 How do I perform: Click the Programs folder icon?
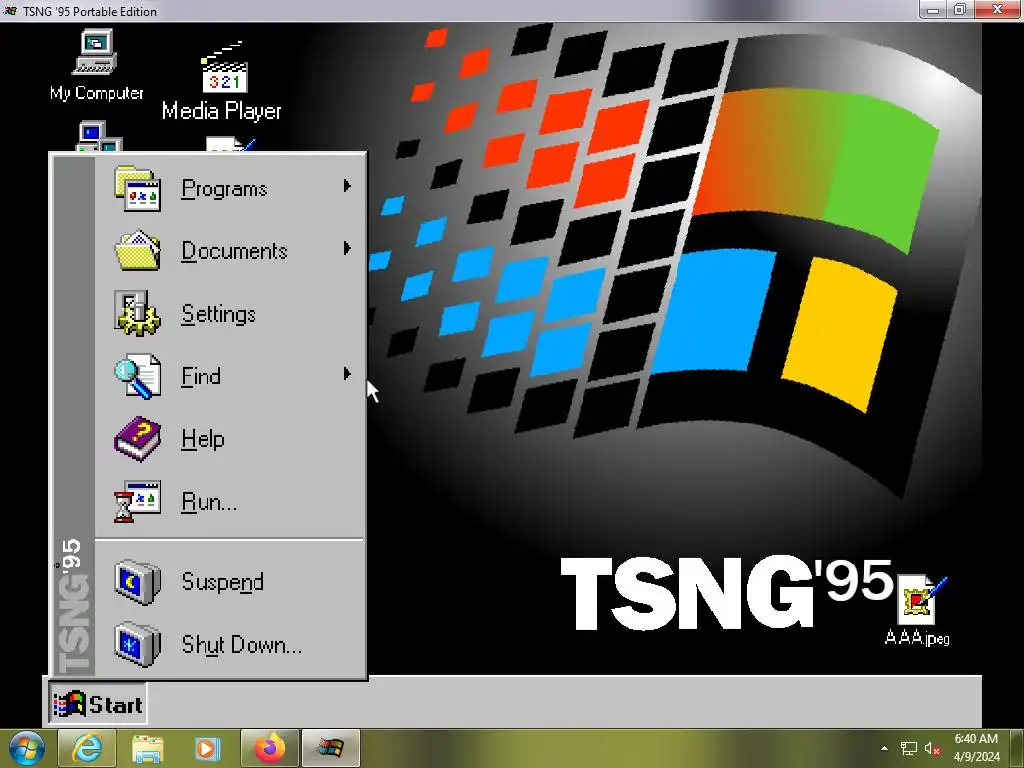click(x=138, y=189)
